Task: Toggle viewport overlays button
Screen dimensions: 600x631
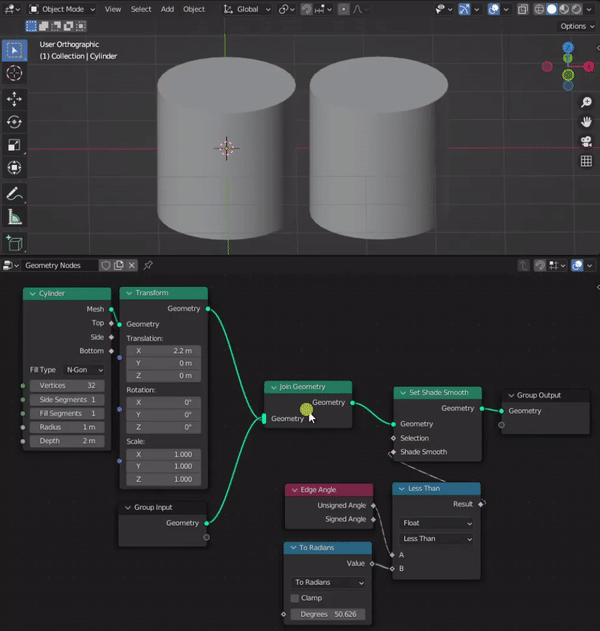Action: [x=494, y=9]
